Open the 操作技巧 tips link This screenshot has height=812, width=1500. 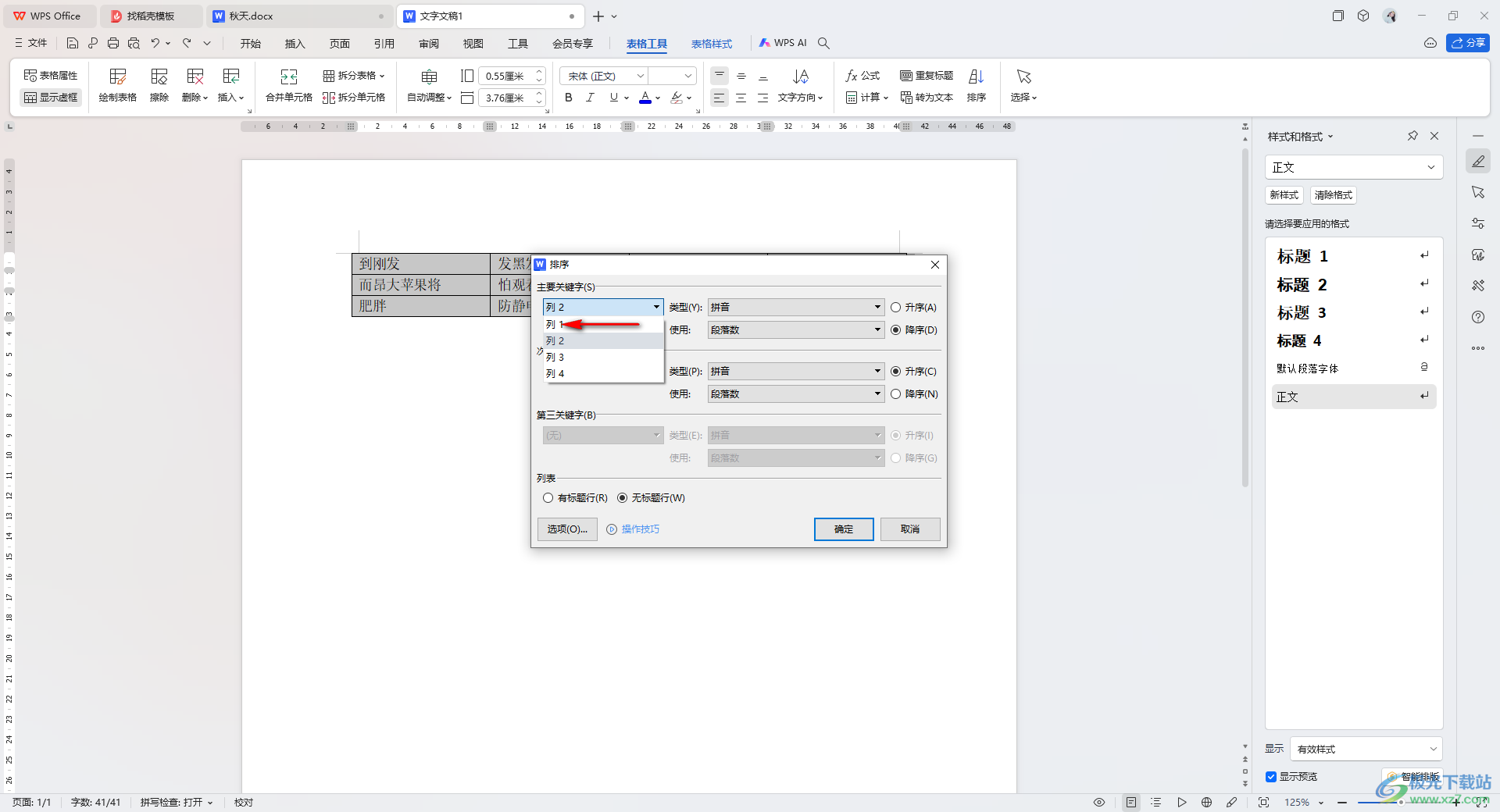(x=640, y=529)
